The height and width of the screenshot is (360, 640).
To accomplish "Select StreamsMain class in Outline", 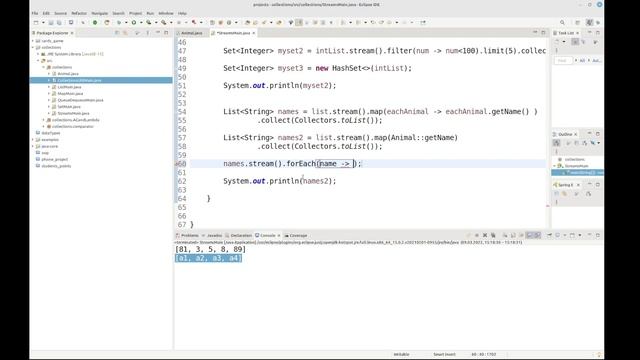I will tap(576, 166).
